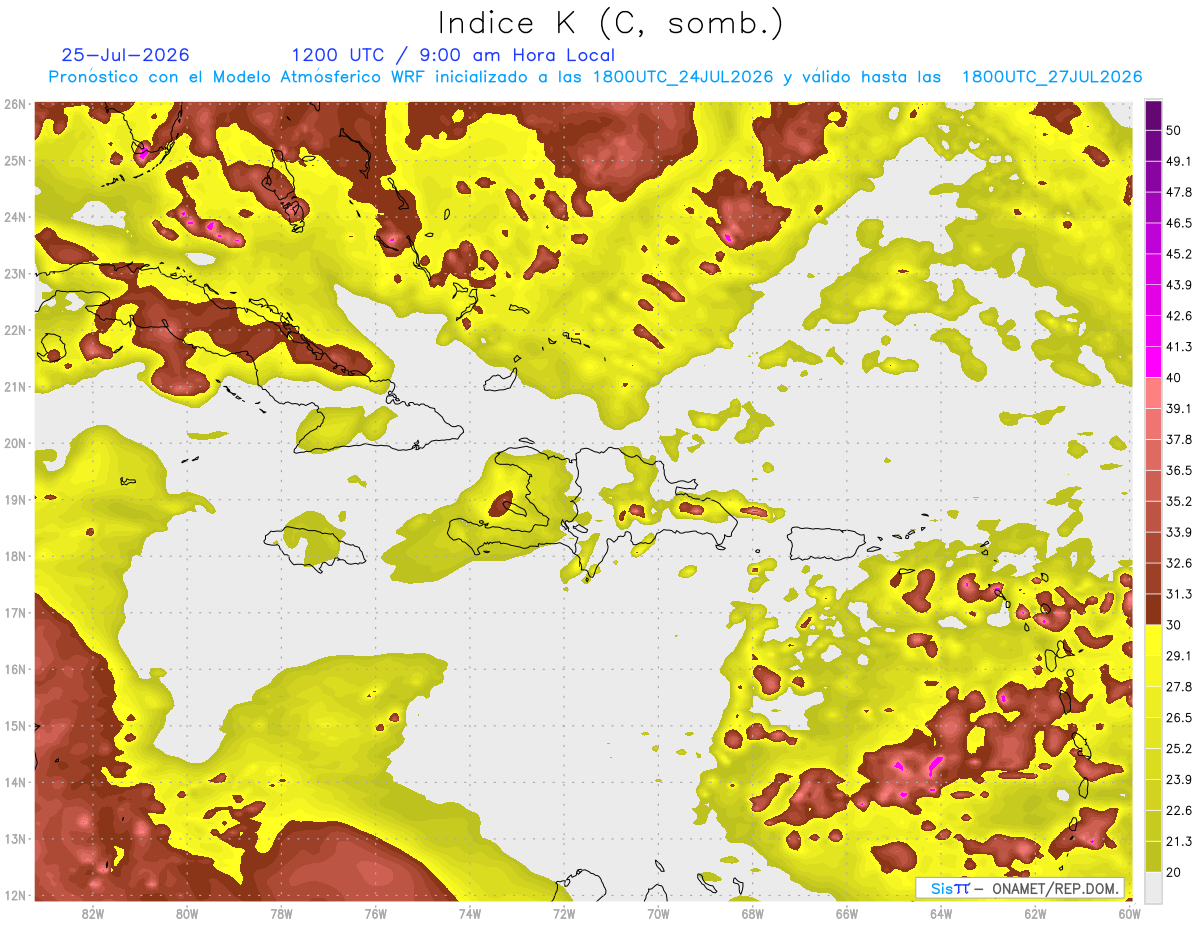Click the color bar label "23.9"

(x=1179, y=779)
